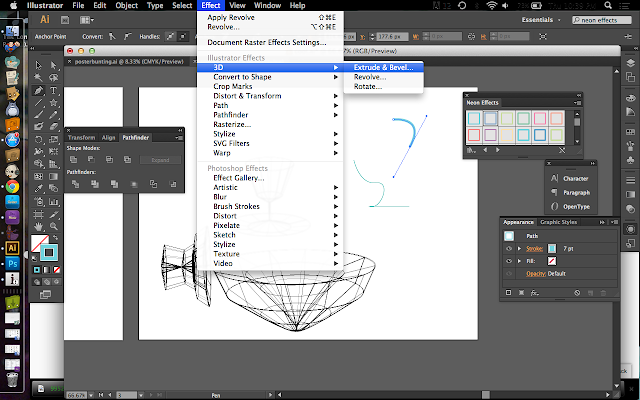Open the Character panel
The image size is (640, 400).
pos(571,178)
